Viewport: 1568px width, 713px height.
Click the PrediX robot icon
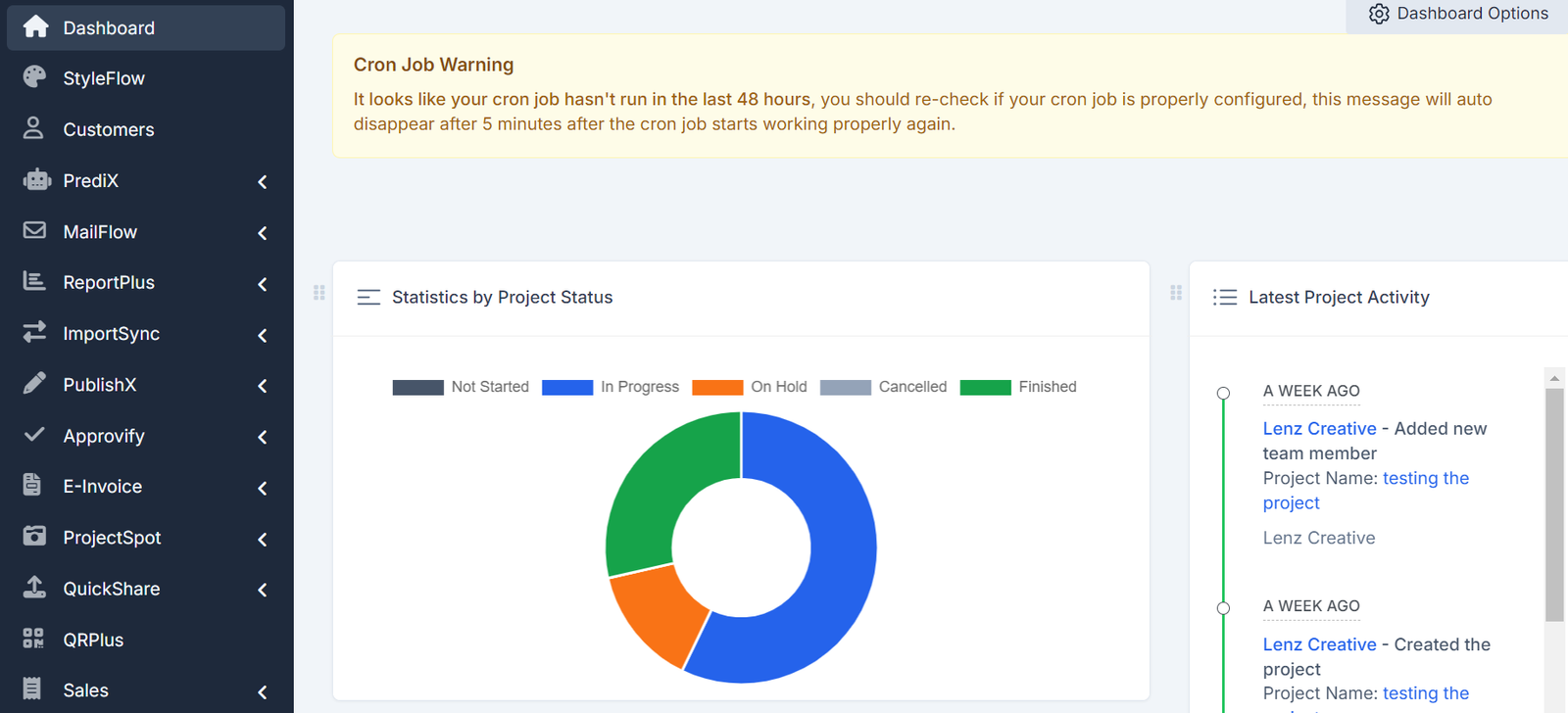tap(36, 180)
